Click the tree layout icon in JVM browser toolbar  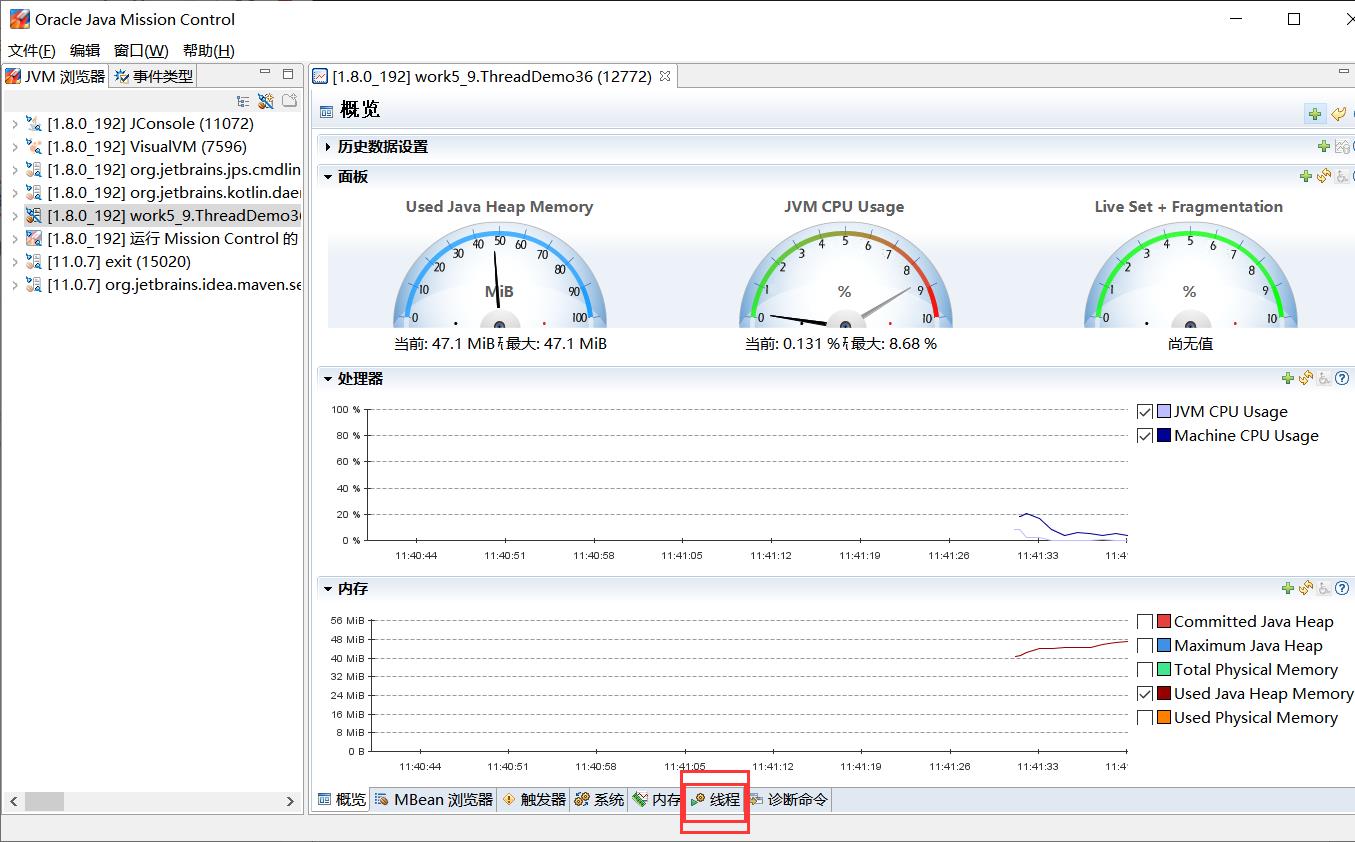[243, 101]
